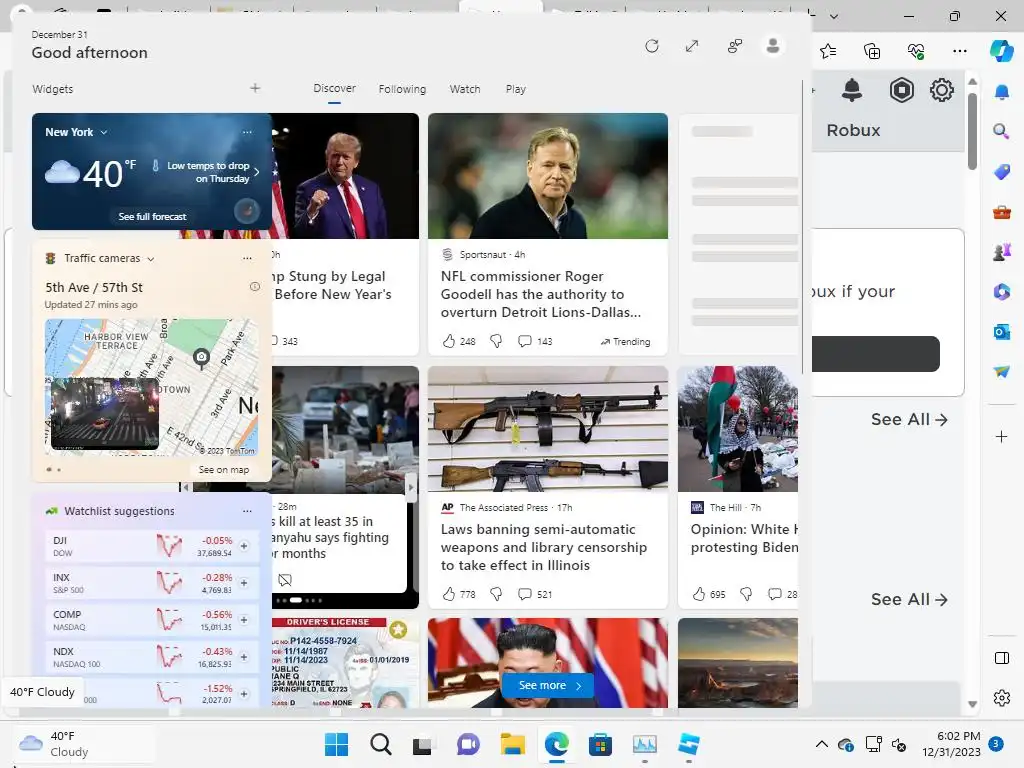Switch to the Discover tab
Viewport: 1024px width, 768px height.
(x=334, y=88)
